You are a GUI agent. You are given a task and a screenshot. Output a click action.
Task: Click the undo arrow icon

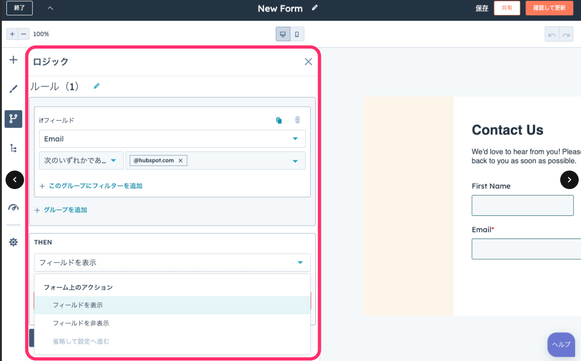click(x=552, y=34)
